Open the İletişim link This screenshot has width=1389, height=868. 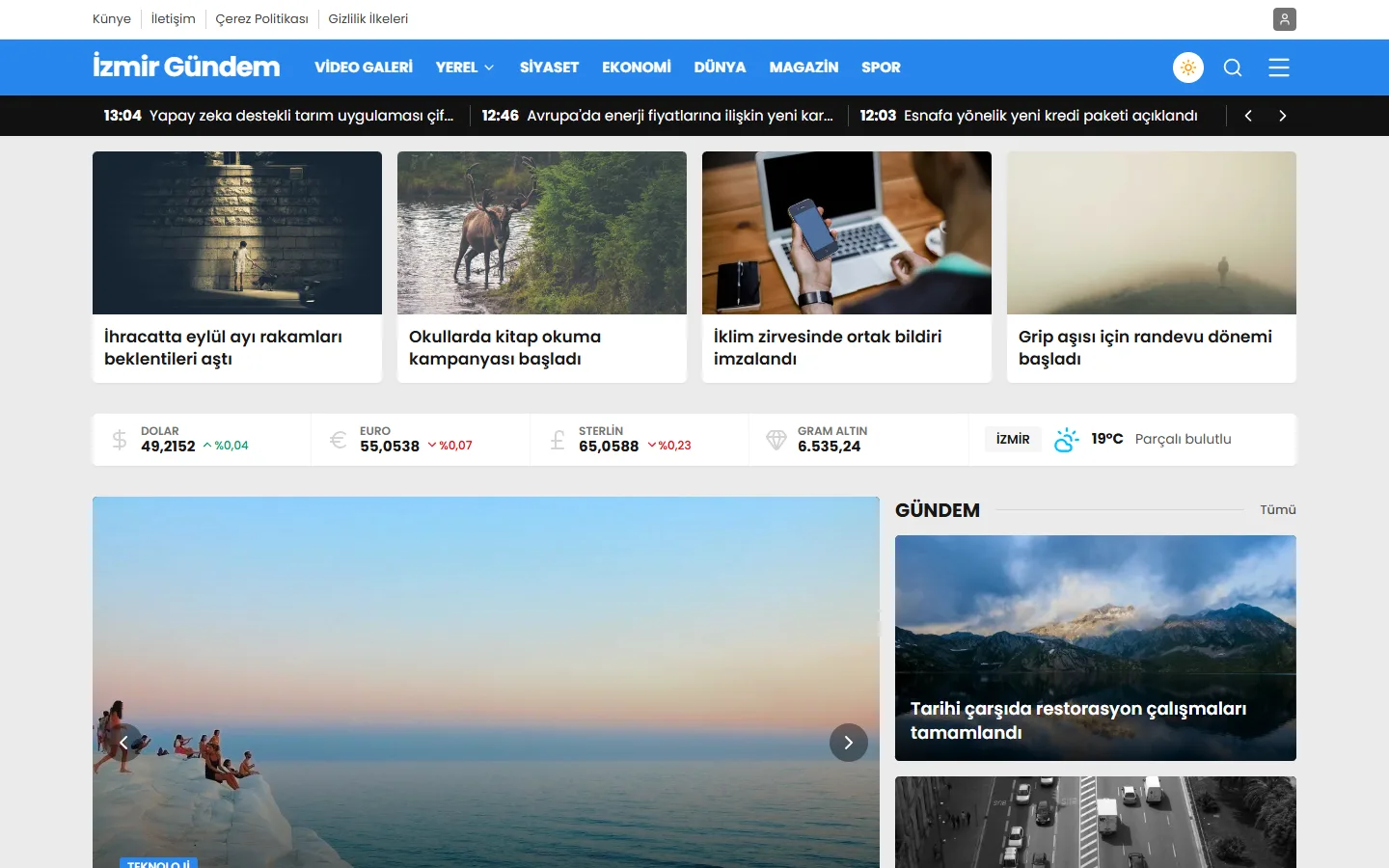[x=173, y=19]
